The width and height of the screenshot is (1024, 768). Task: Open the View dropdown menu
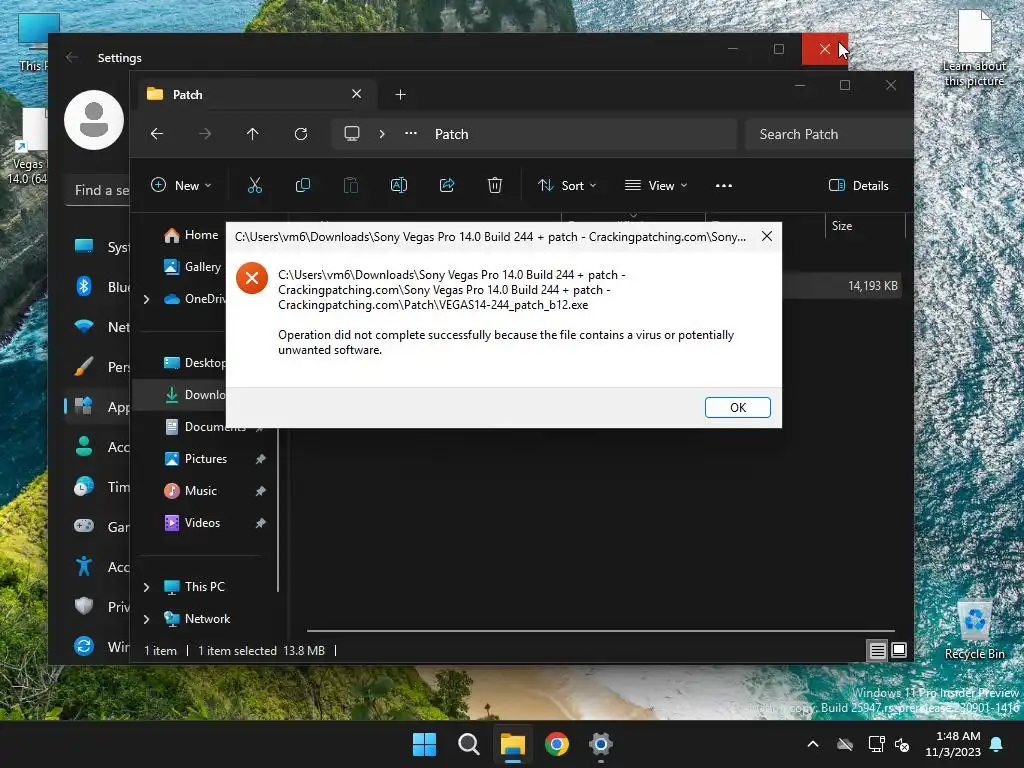click(656, 185)
